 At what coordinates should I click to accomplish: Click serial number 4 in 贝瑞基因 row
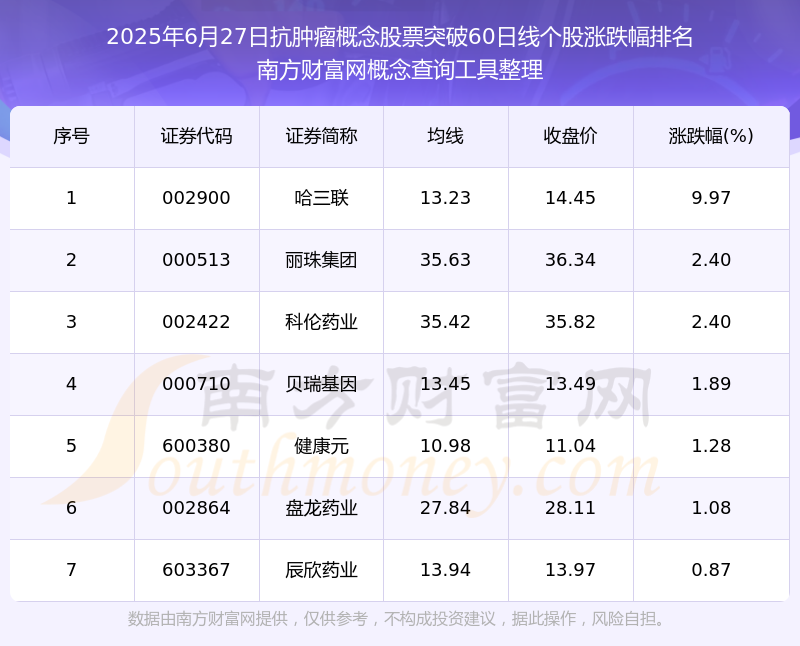[71, 384]
